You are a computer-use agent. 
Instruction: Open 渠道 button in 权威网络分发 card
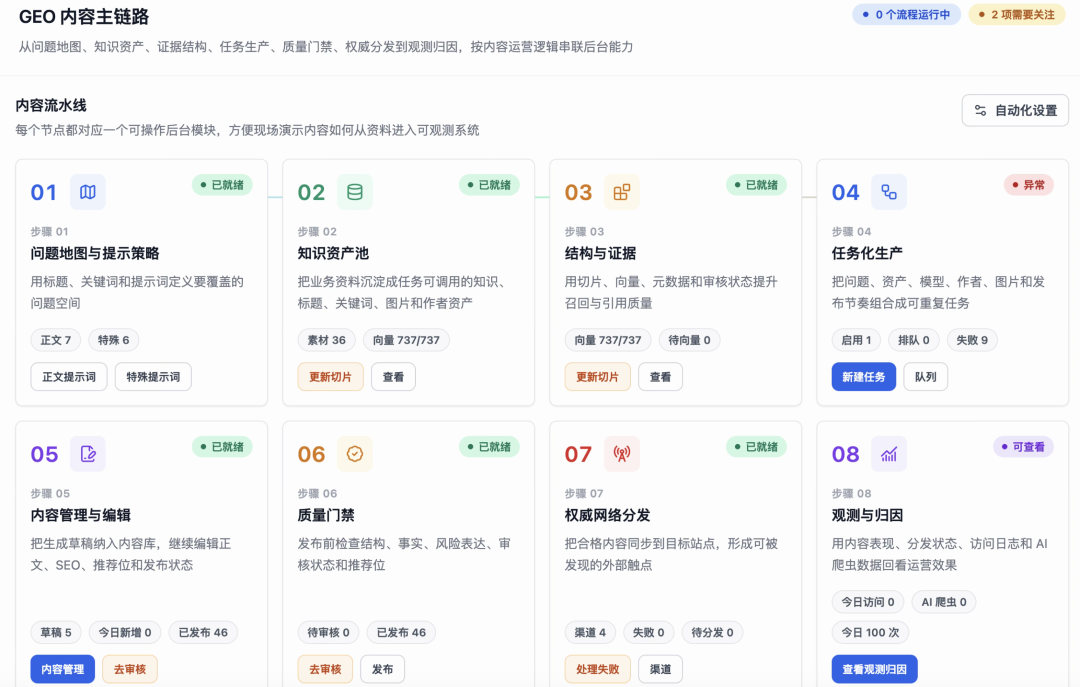(x=661, y=669)
